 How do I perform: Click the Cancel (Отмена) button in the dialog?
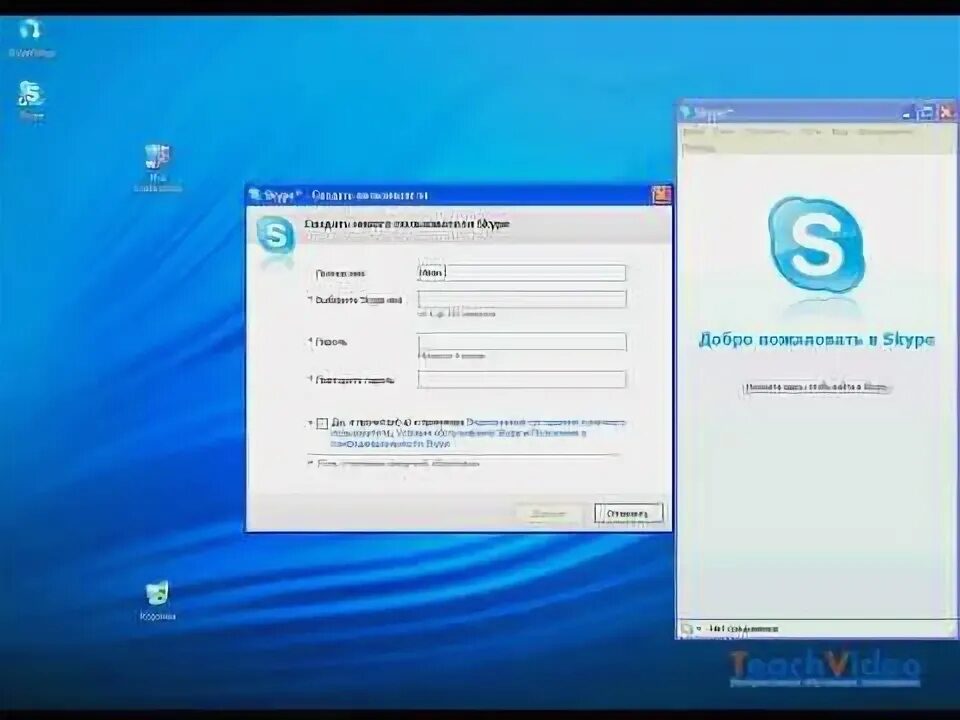click(628, 513)
